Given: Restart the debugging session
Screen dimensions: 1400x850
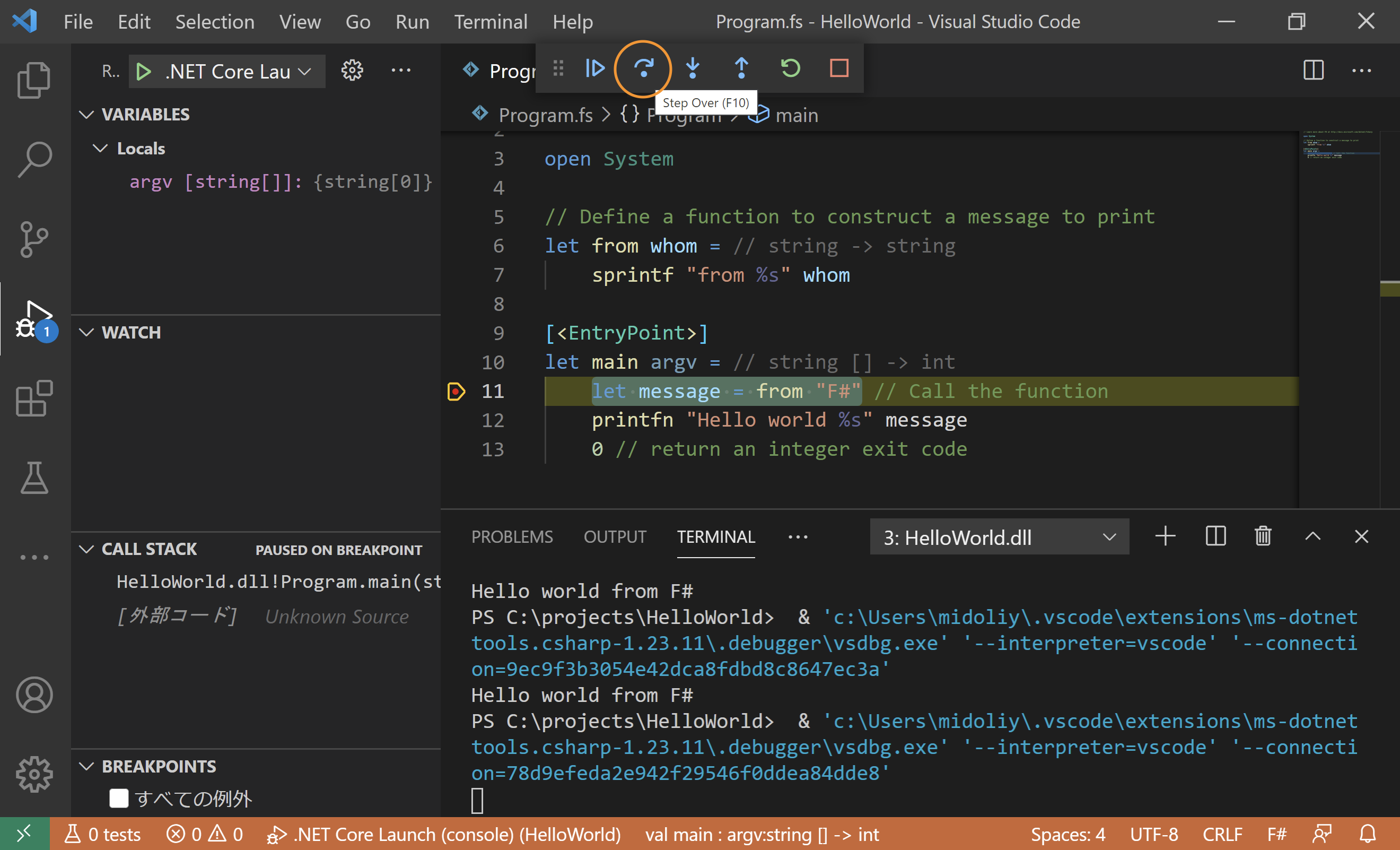Looking at the screenshot, I should pos(790,69).
